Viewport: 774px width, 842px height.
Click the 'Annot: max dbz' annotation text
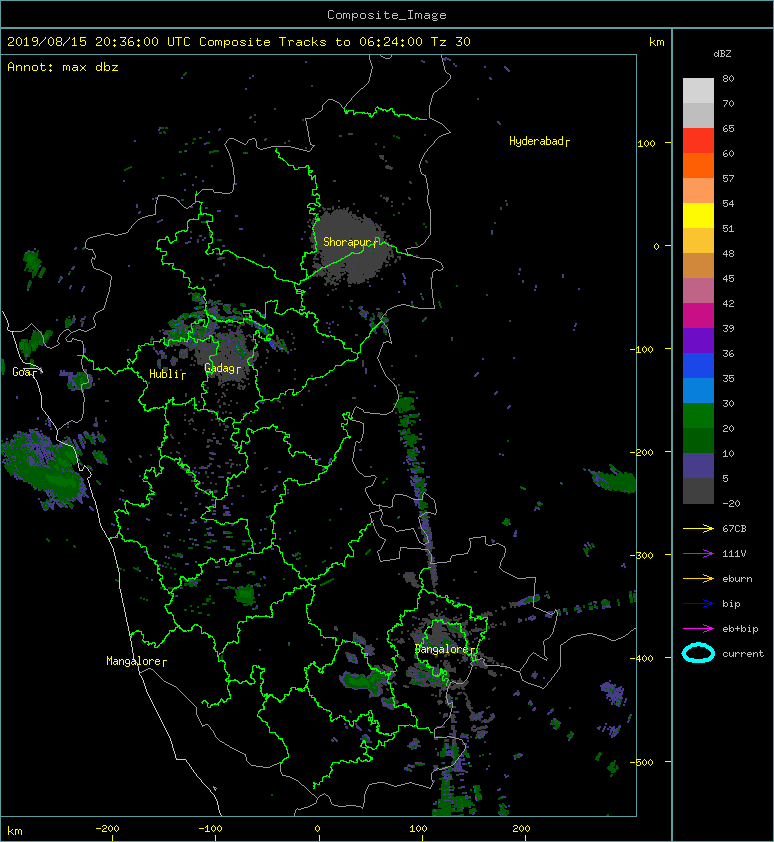point(63,67)
